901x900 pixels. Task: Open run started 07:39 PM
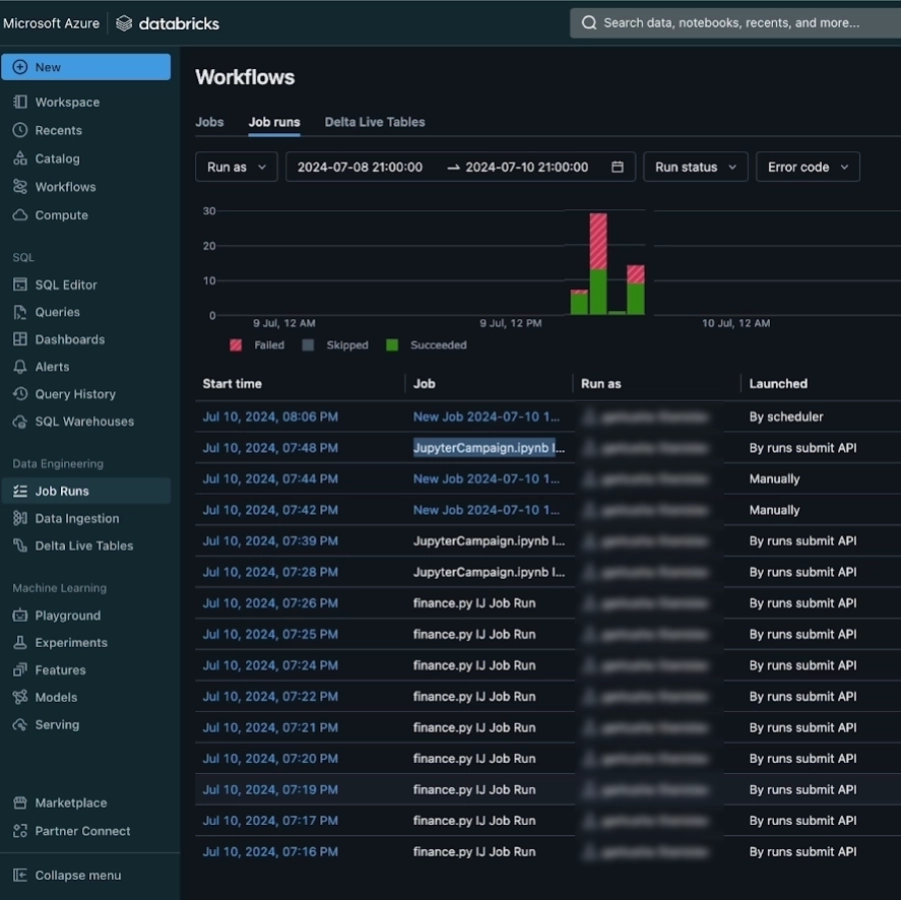(270, 541)
